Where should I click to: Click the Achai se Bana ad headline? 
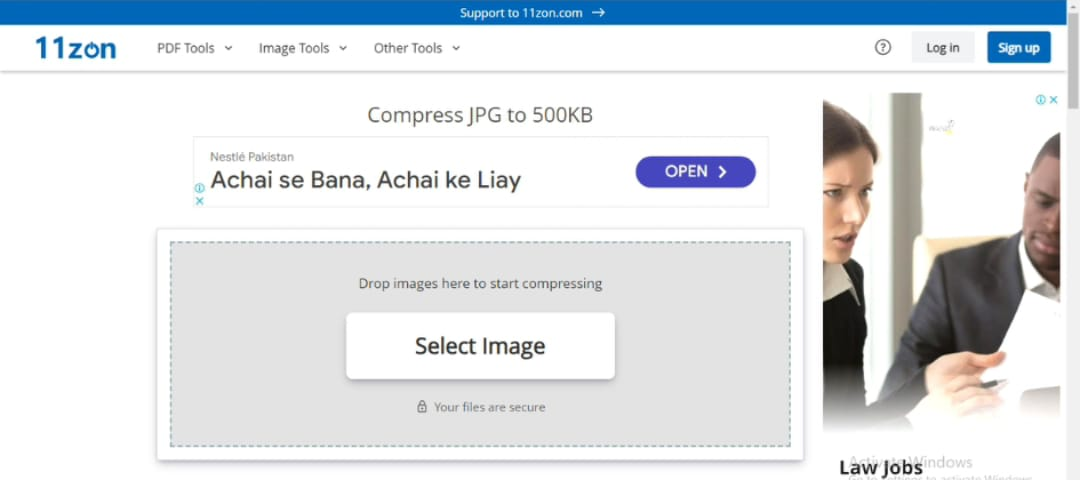366,180
